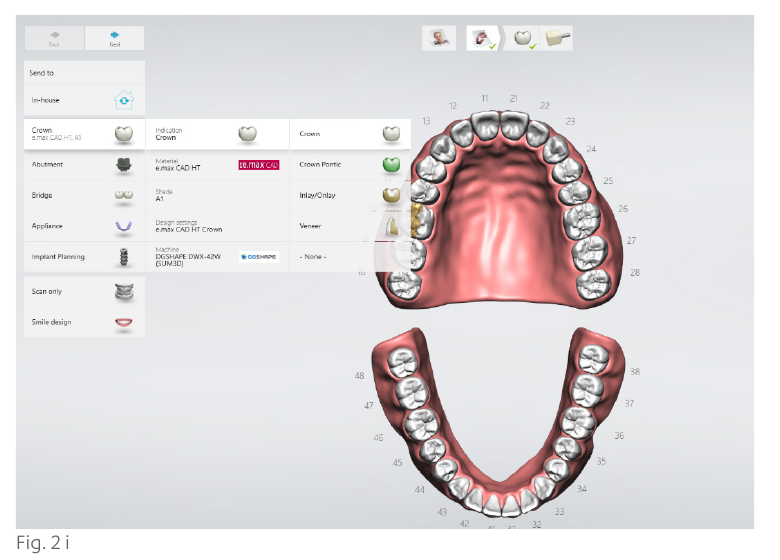Select the In-house send-to house icon

point(123,100)
